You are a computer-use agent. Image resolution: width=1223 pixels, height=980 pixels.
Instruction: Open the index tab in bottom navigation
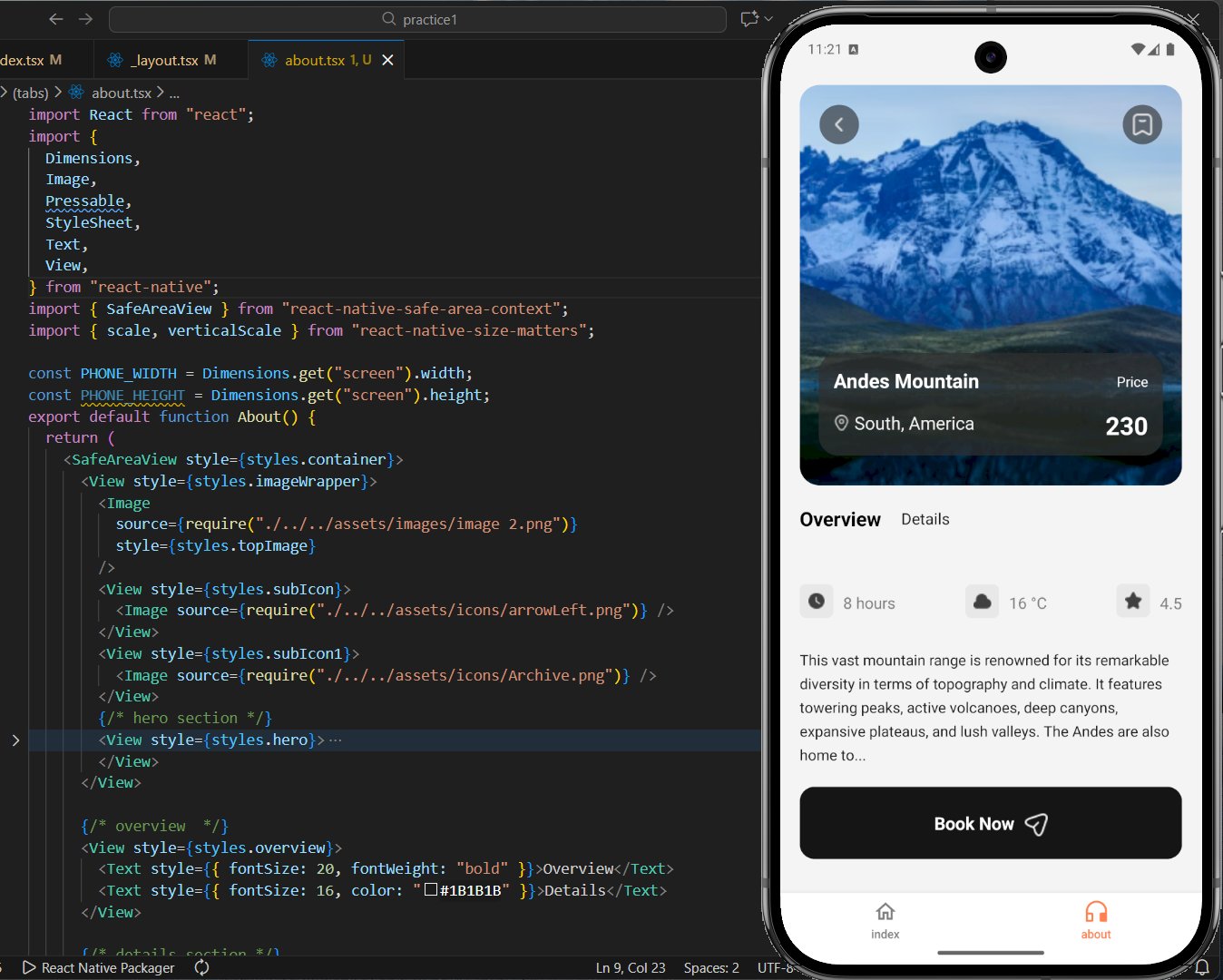tap(885, 920)
